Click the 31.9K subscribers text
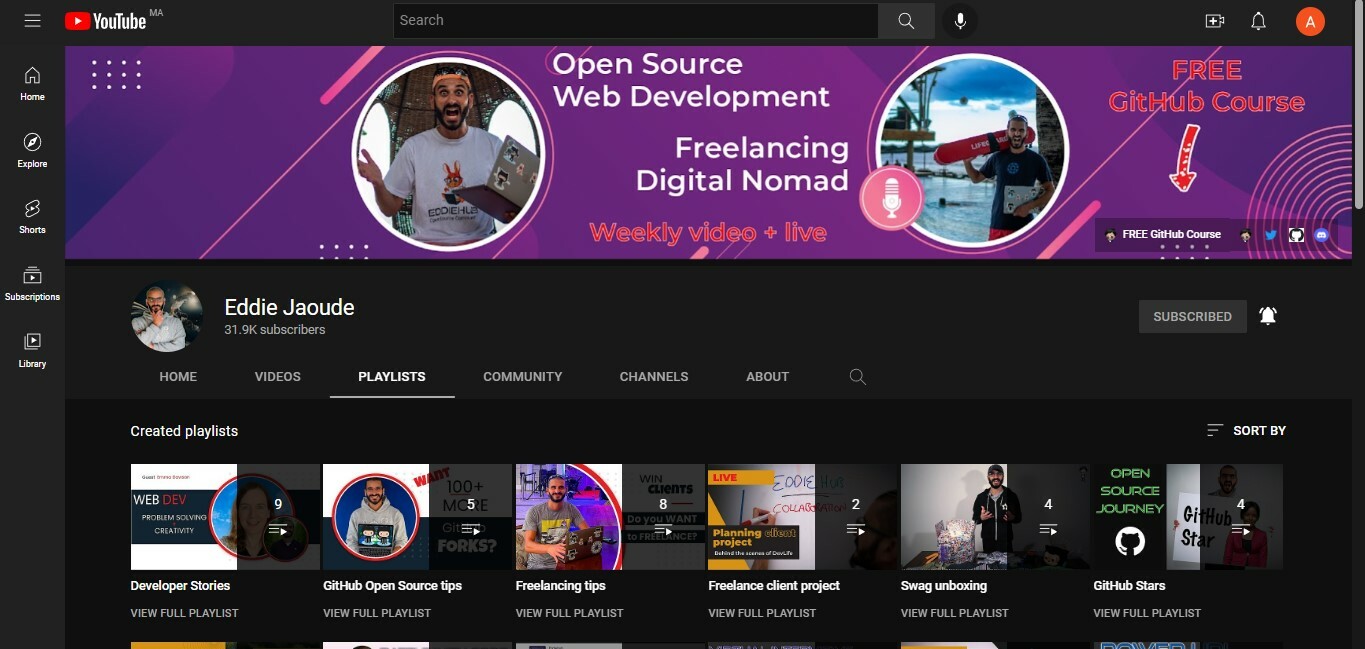 tap(275, 330)
